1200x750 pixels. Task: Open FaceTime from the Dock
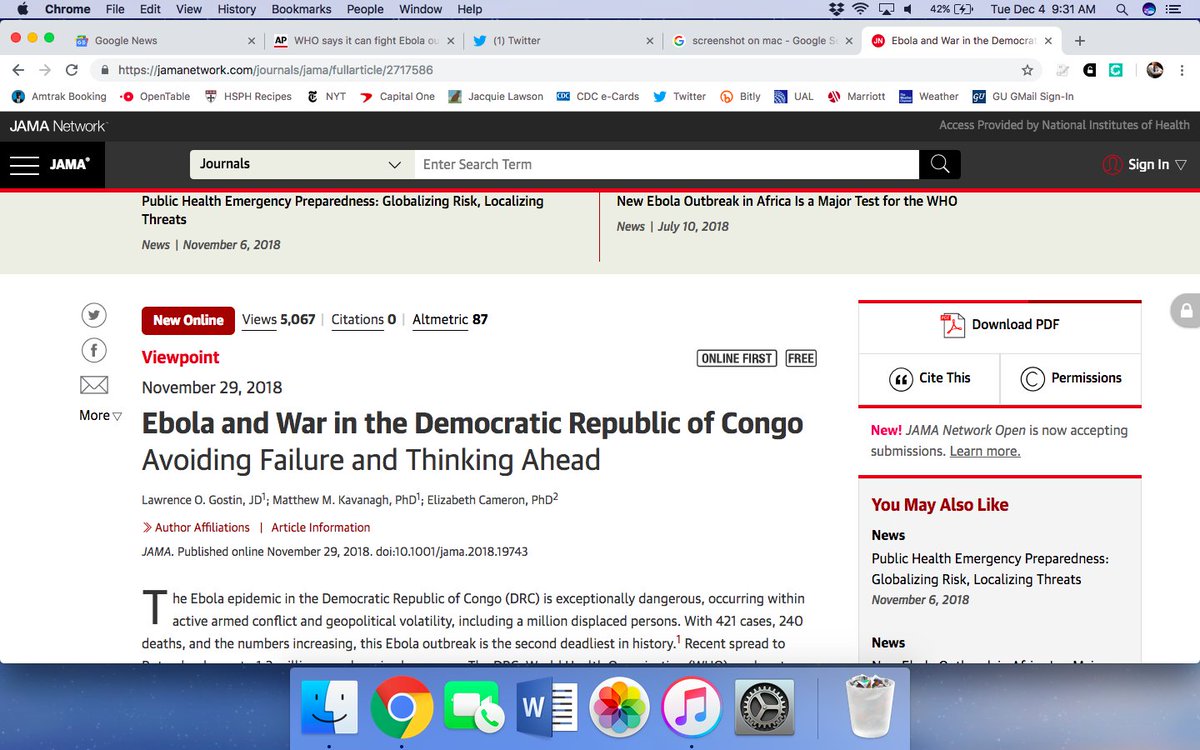(472, 709)
